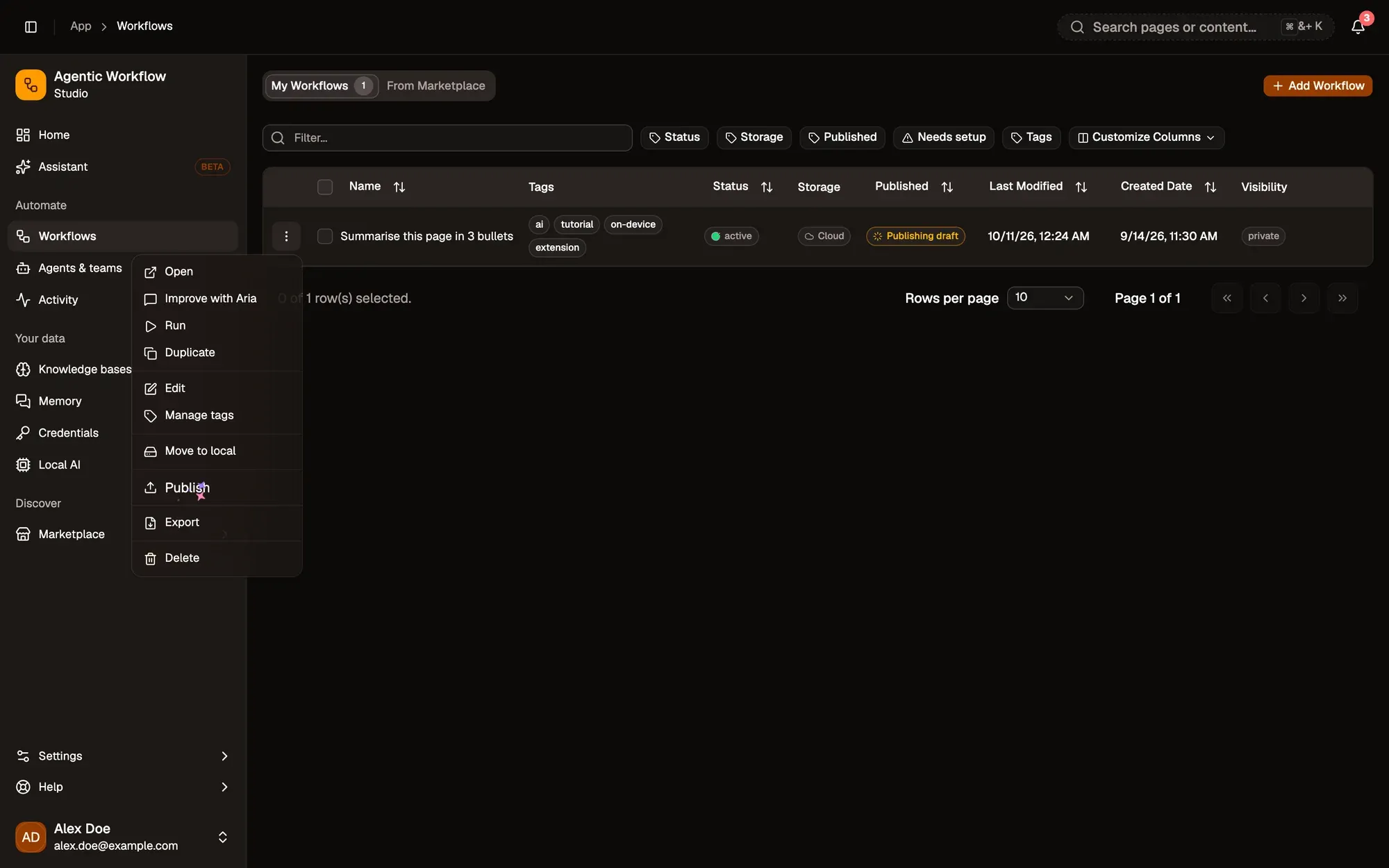Choose Open from context menu
Screen dimensions: 1389x868
(217, 272)
